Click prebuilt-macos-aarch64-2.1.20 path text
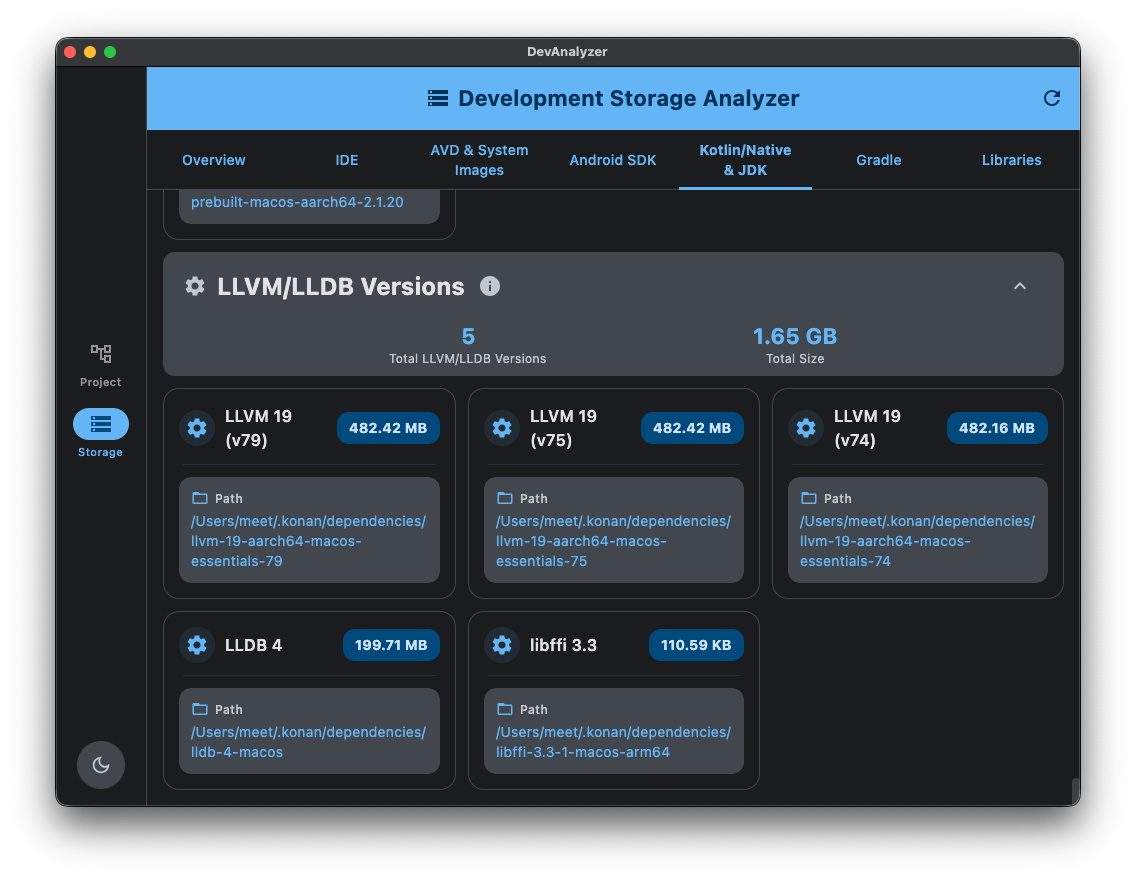The width and height of the screenshot is (1136, 880). (297, 202)
